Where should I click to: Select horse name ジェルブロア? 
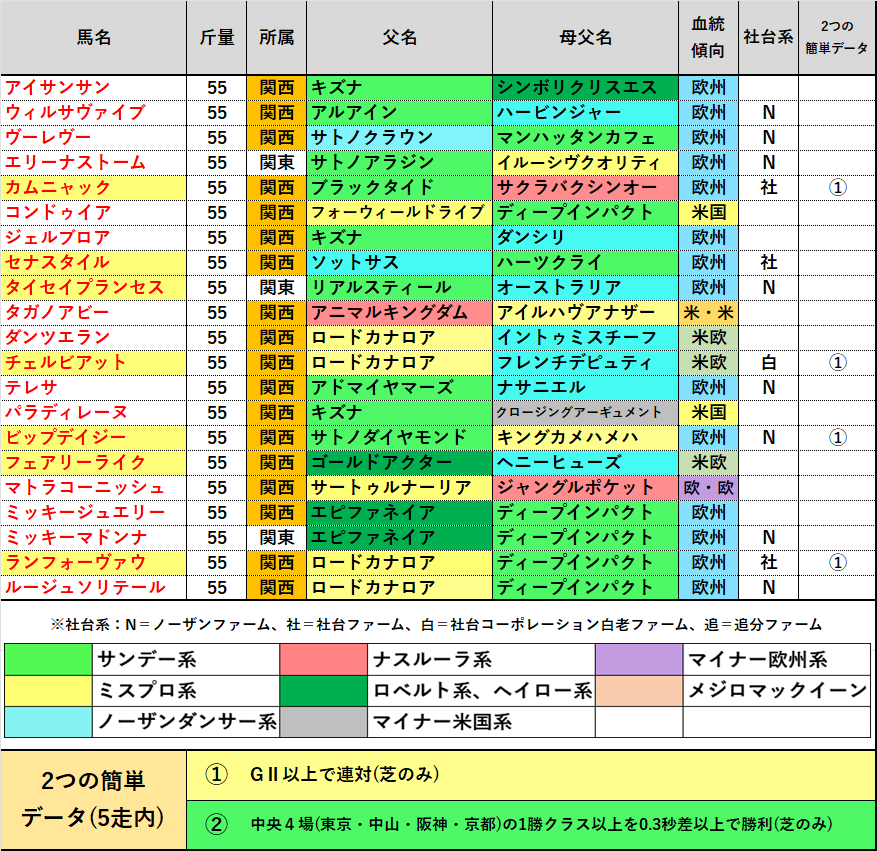(x=93, y=238)
